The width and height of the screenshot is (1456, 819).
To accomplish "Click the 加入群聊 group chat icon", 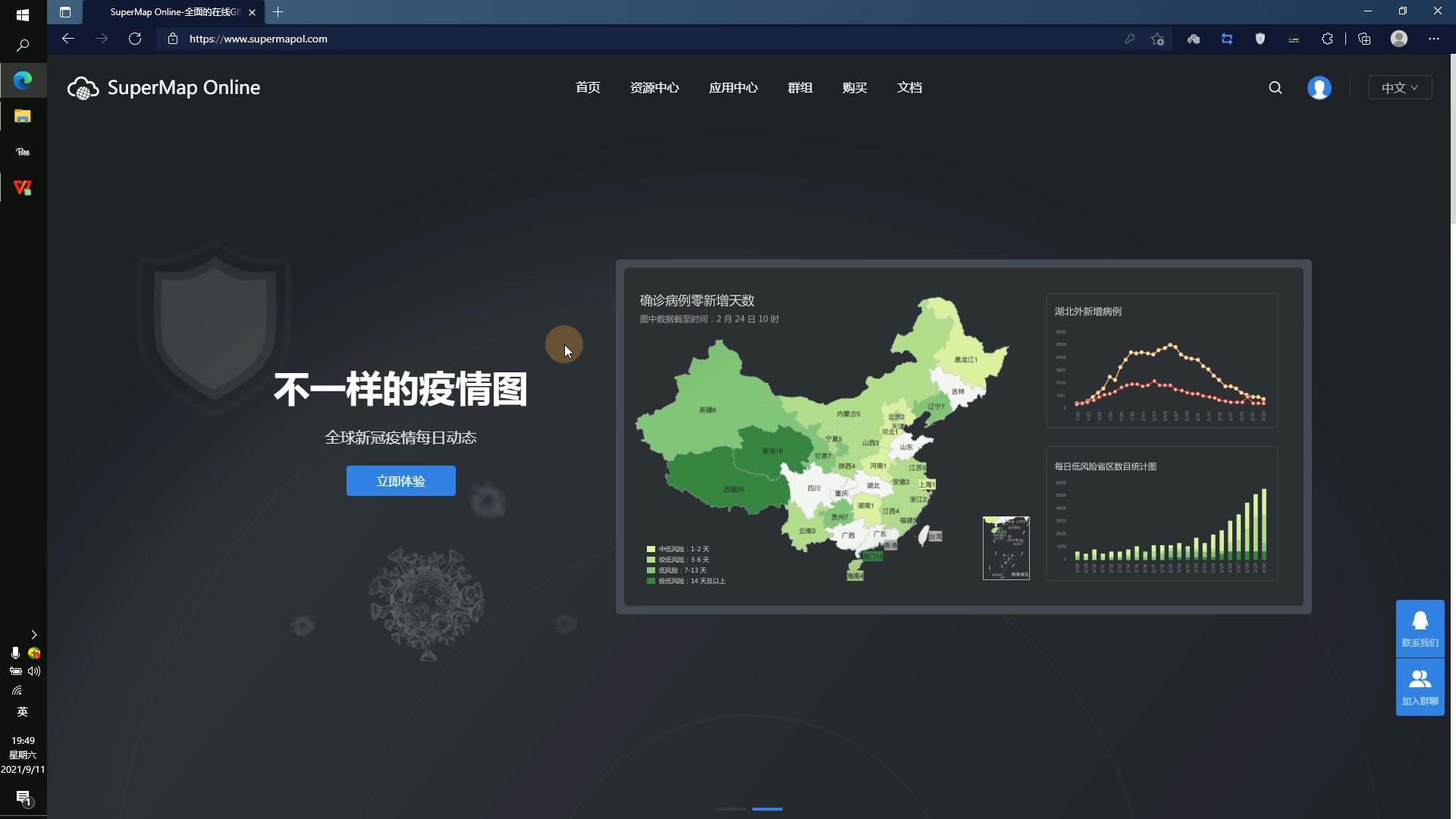I will click(1420, 679).
